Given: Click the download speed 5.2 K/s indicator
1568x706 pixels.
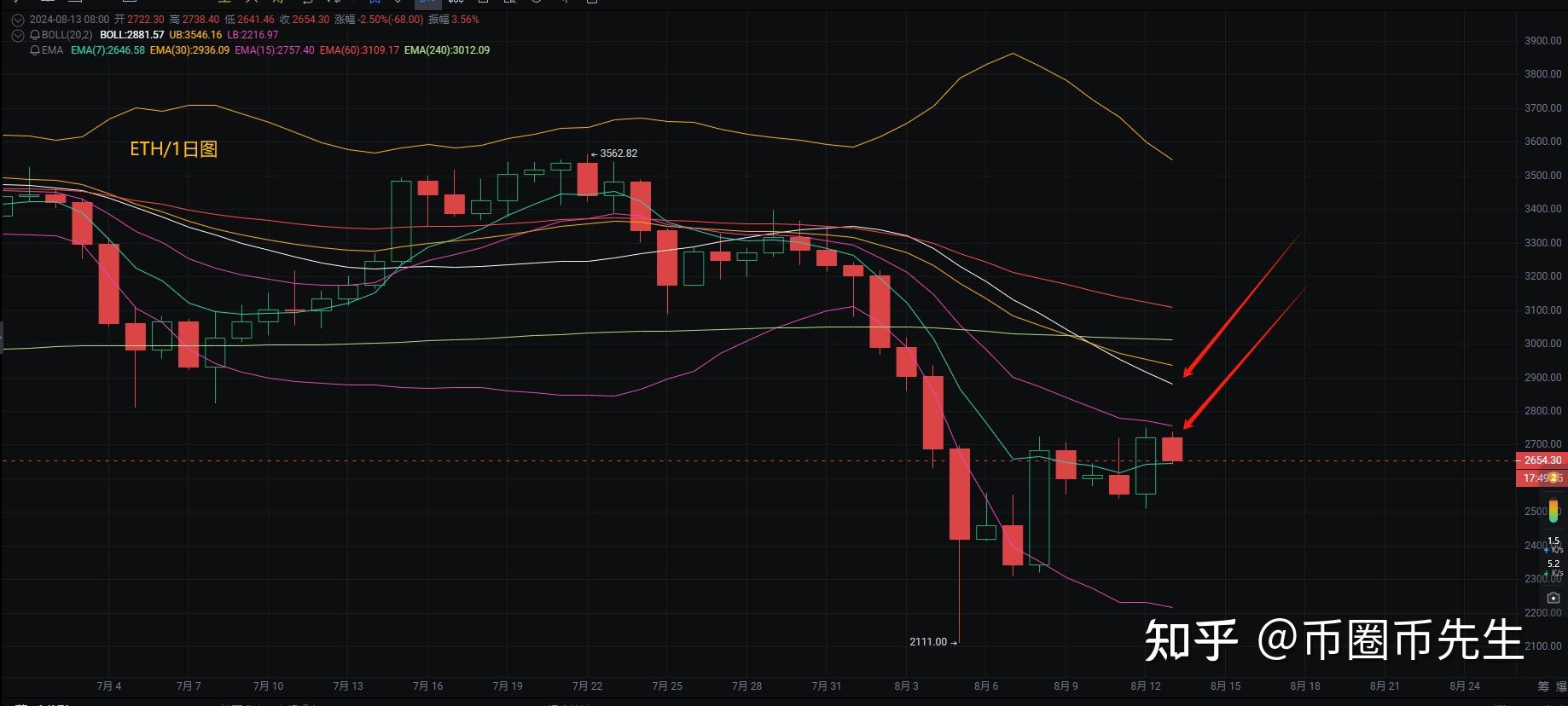Looking at the screenshot, I should coord(1553,567).
